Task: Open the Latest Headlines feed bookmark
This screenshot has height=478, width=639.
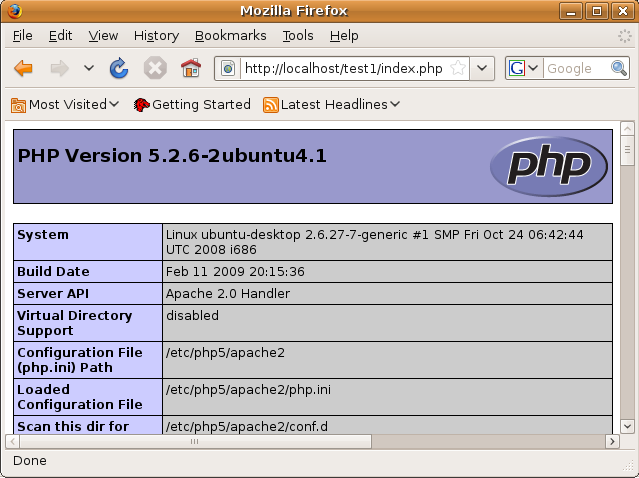Action: coord(331,105)
